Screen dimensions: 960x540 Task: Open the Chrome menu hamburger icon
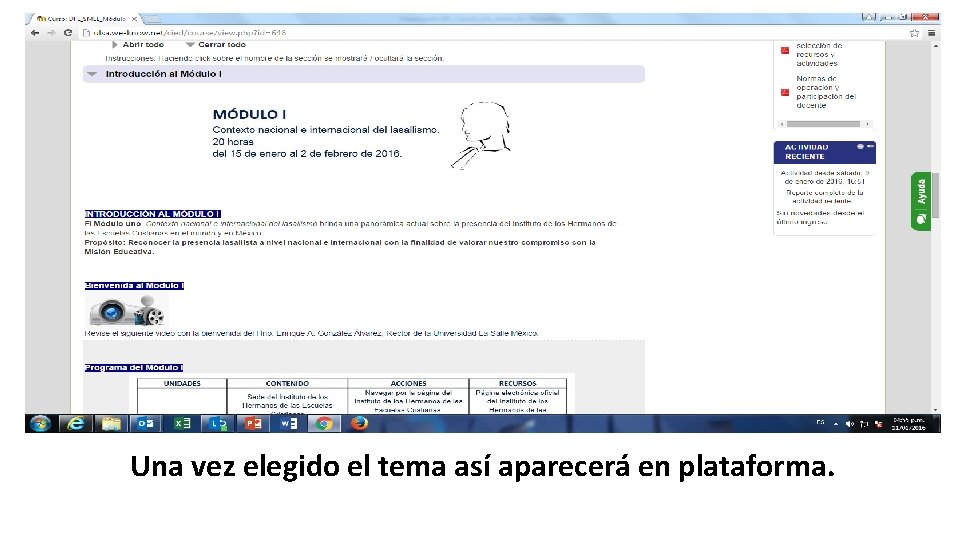(x=931, y=33)
